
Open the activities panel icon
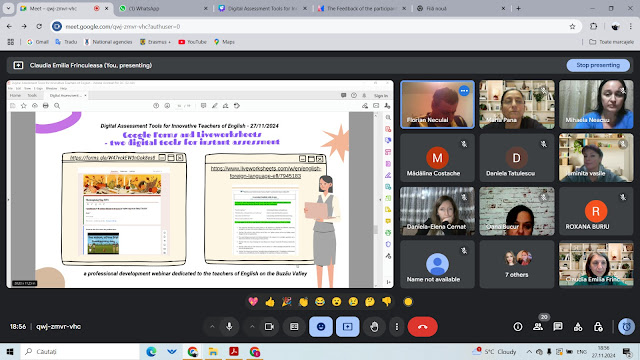tap(578, 327)
